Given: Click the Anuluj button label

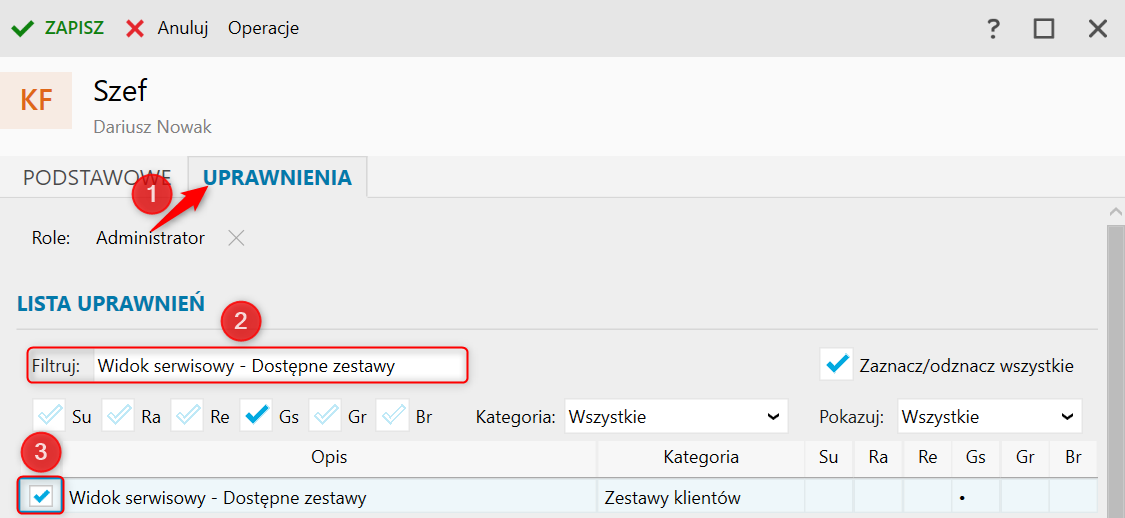Looking at the screenshot, I should tap(183, 29).
